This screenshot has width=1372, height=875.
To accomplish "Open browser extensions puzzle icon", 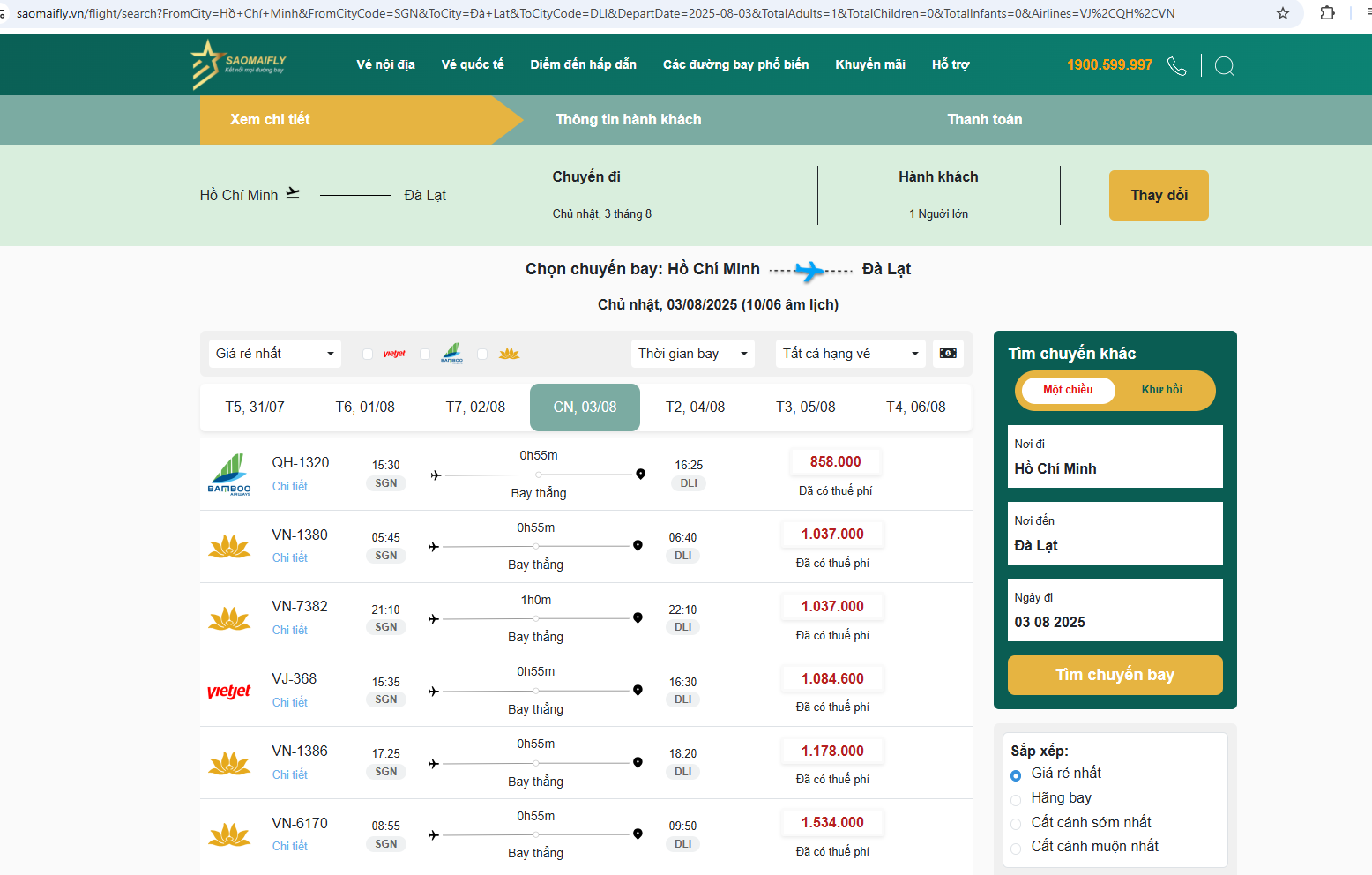I will (x=1327, y=13).
